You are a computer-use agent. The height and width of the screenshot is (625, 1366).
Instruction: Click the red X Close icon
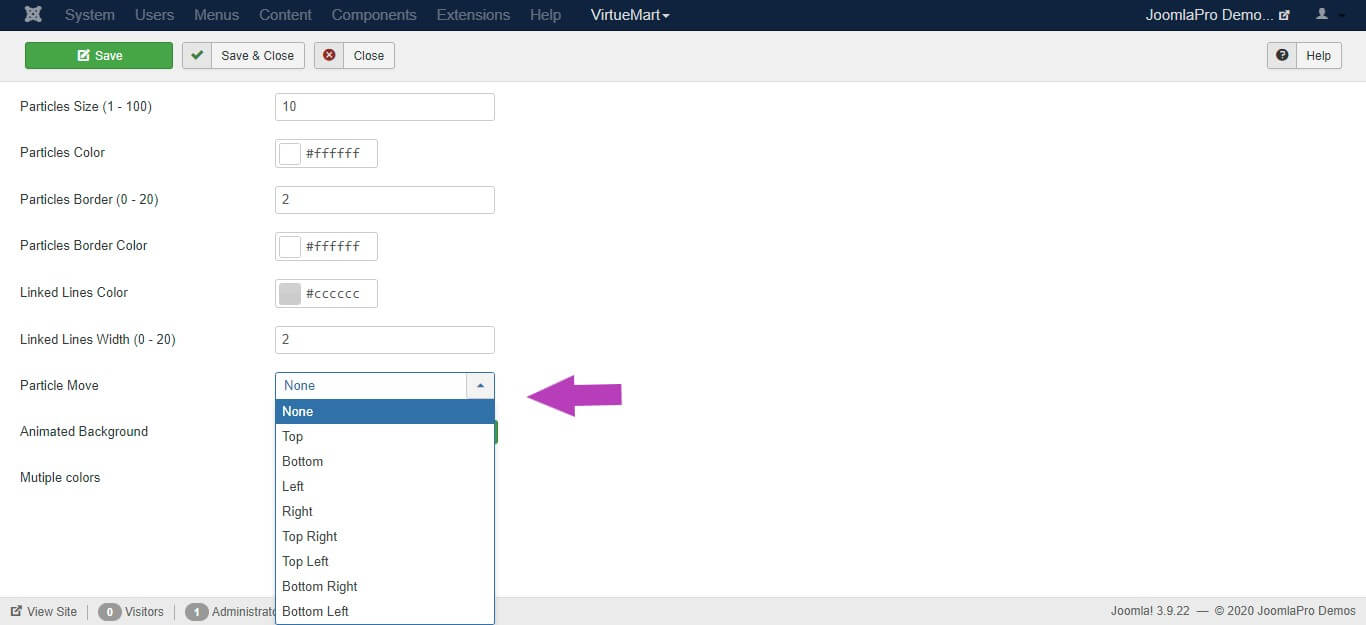329,55
